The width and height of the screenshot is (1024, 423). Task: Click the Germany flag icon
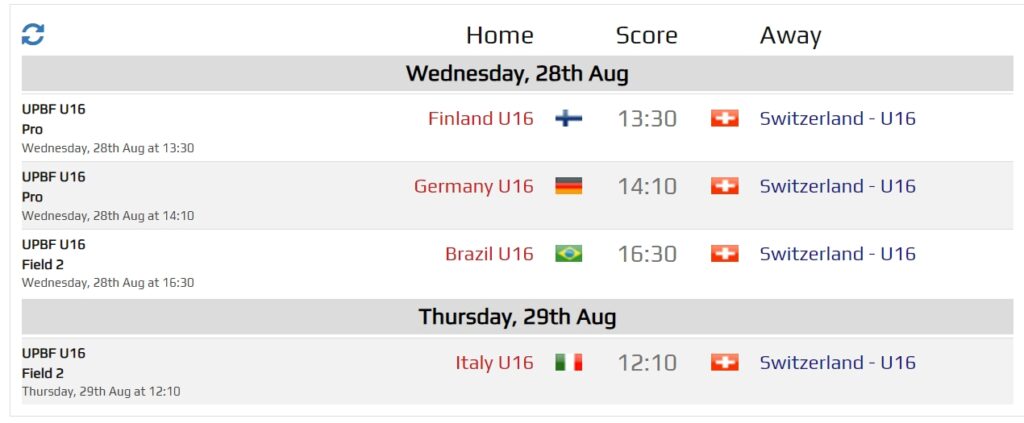[568, 186]
